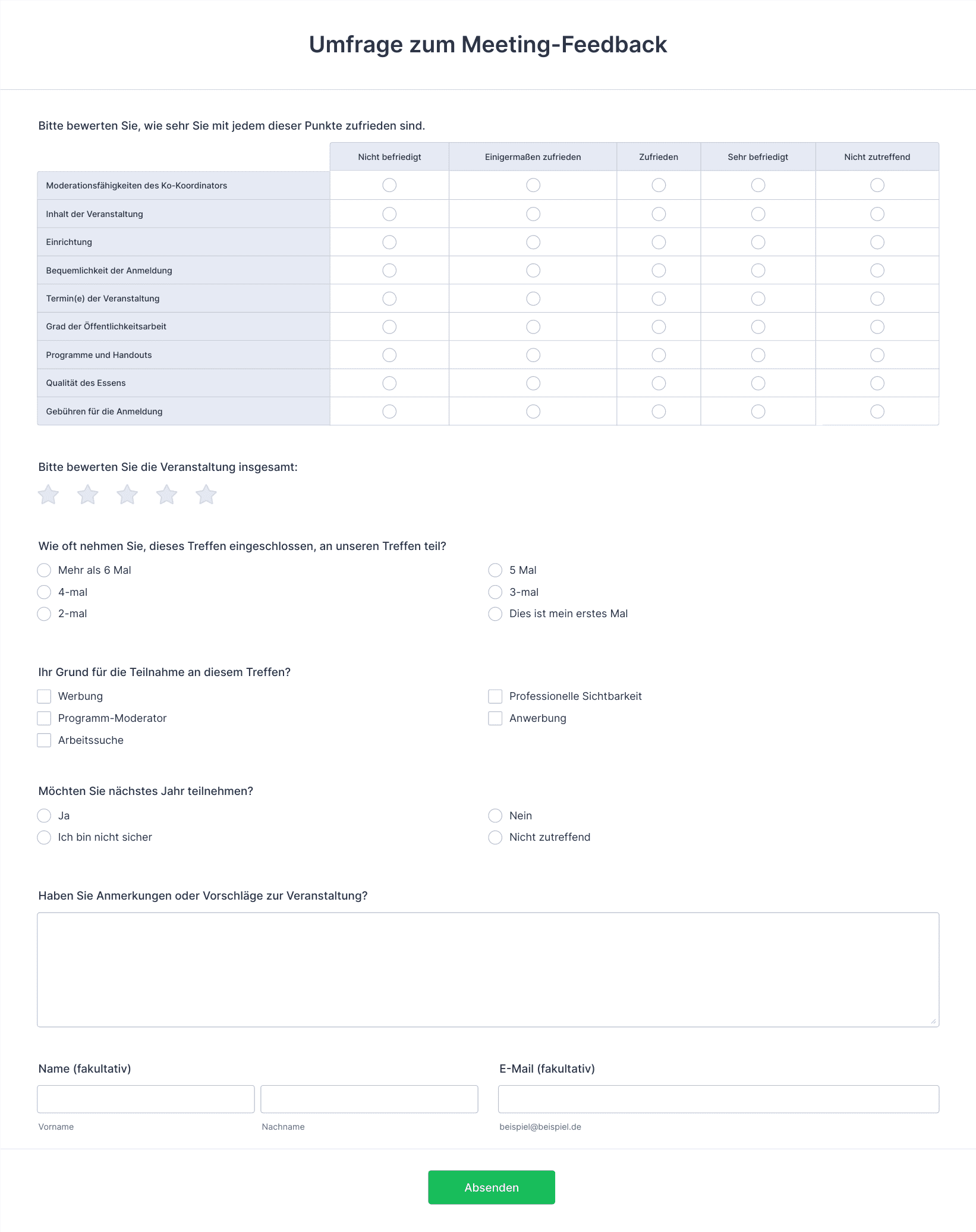Choose Nicht befriedigt for Grad der Öffentlichkeitsarbeit

389,326
